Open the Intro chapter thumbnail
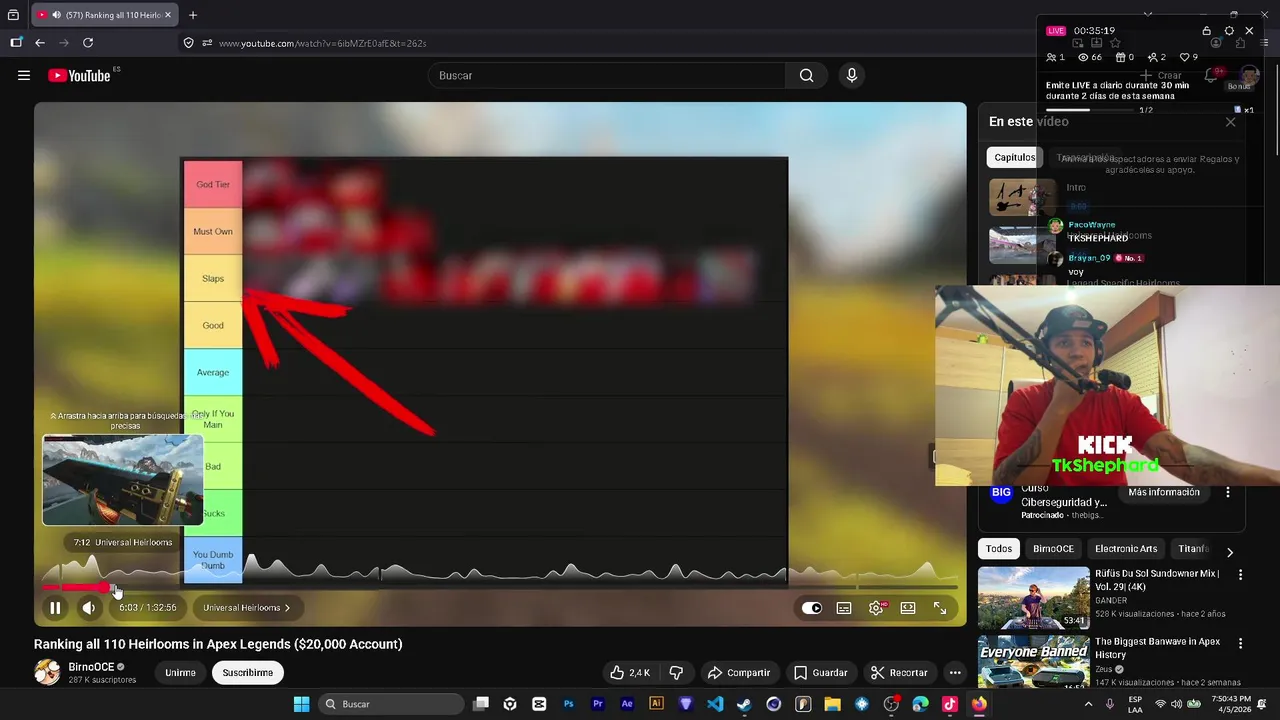This screenshot has width=1280, height=720. pyautogui.click(x=1022, y=197)
